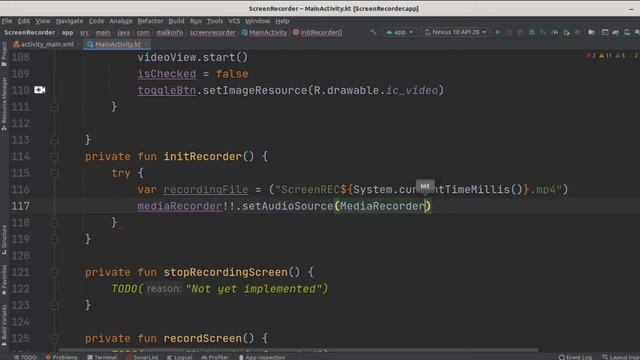The image size is (640, 360).
Task: Open the Problems tool window
Action: (x=61, y=357)
